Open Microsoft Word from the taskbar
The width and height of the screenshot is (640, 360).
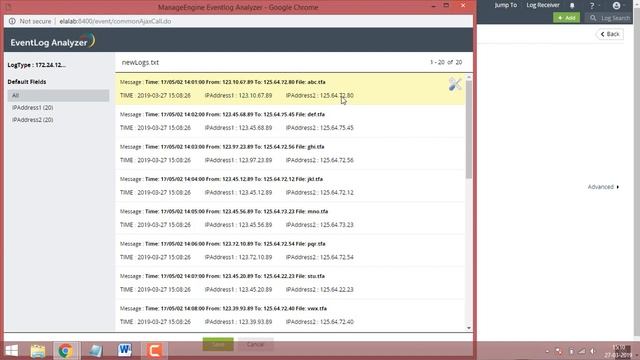coord(125,350)
